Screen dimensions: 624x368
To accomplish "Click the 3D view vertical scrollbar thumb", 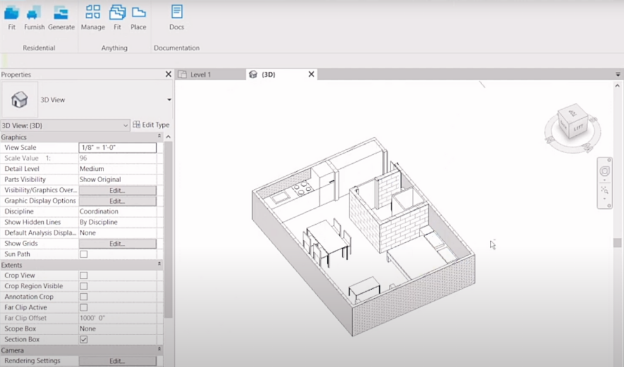I will tap(617, 243).
